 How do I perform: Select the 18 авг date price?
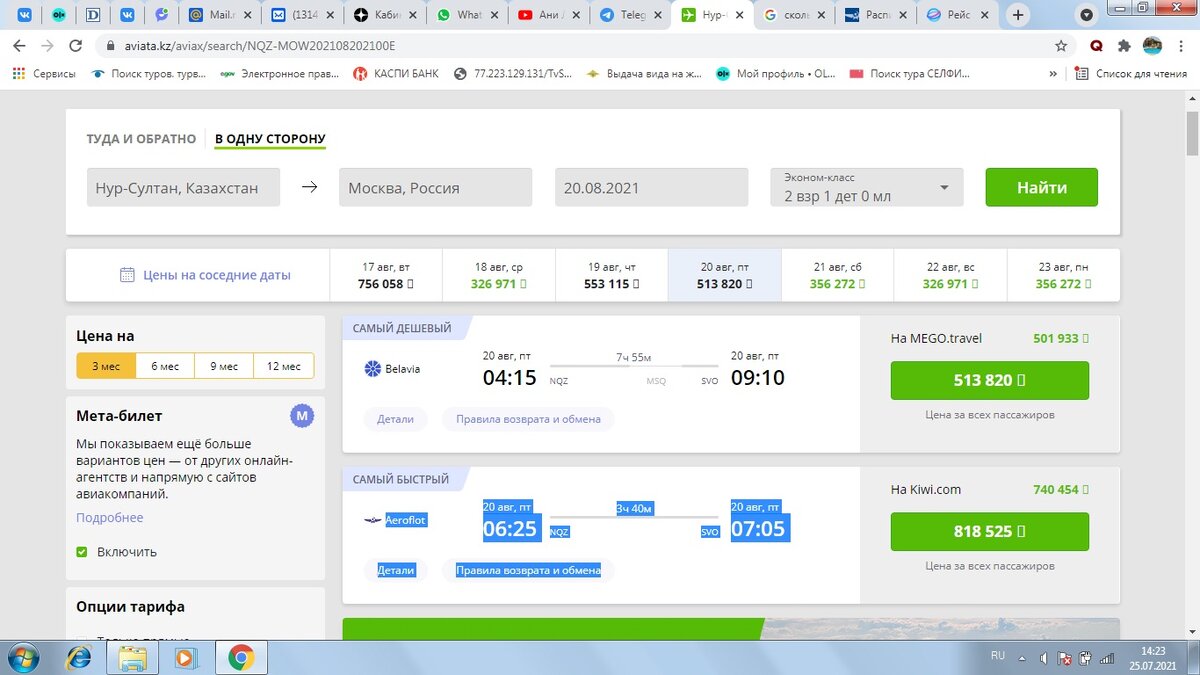click(498, 275)
